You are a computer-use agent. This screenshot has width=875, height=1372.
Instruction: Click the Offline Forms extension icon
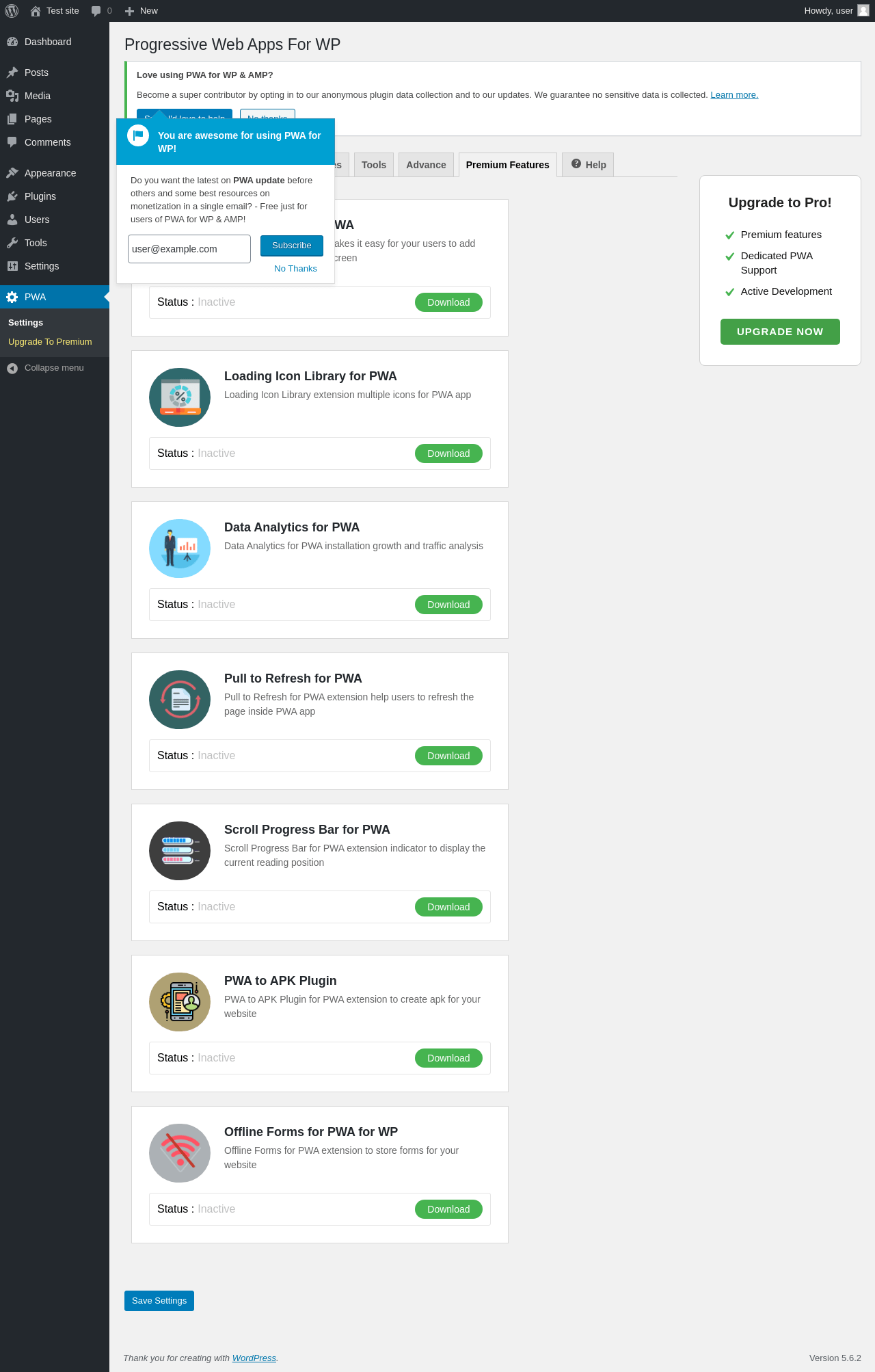click(x=180, y=1153)
